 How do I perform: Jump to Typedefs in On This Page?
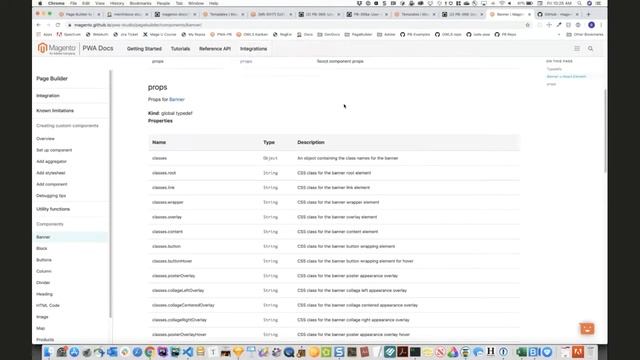point(554,69)
